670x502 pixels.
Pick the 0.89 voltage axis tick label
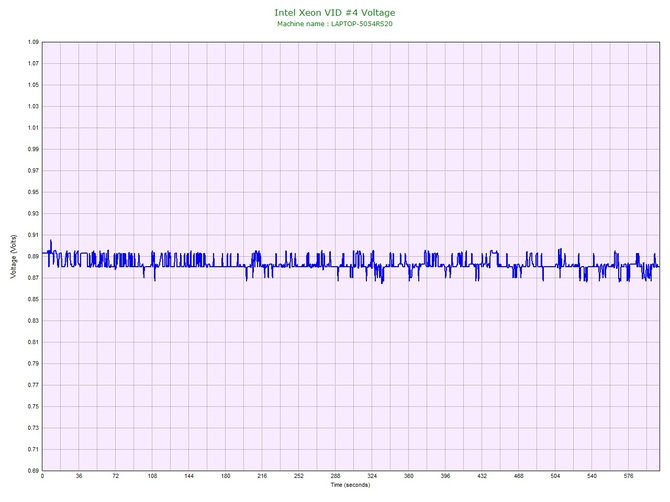click(33, 257)
